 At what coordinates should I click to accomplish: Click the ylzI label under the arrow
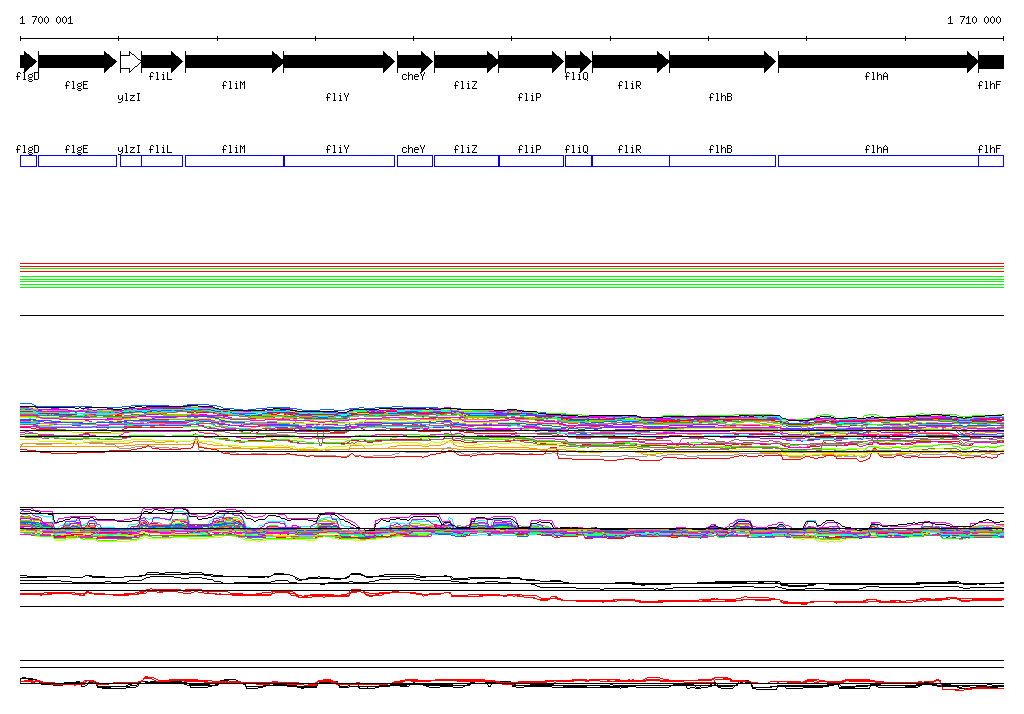pyautogui.click(x=129, y=97)
